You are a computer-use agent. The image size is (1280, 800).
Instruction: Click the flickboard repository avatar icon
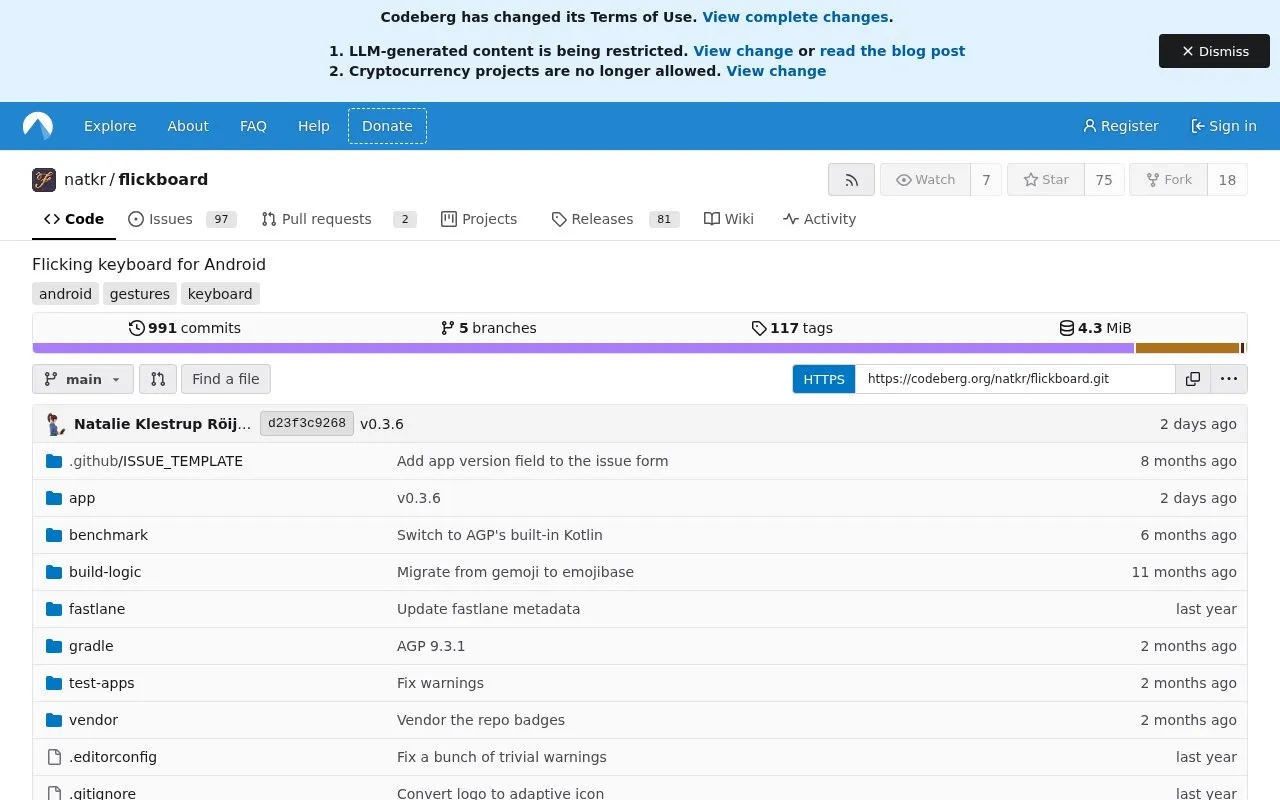44,180
